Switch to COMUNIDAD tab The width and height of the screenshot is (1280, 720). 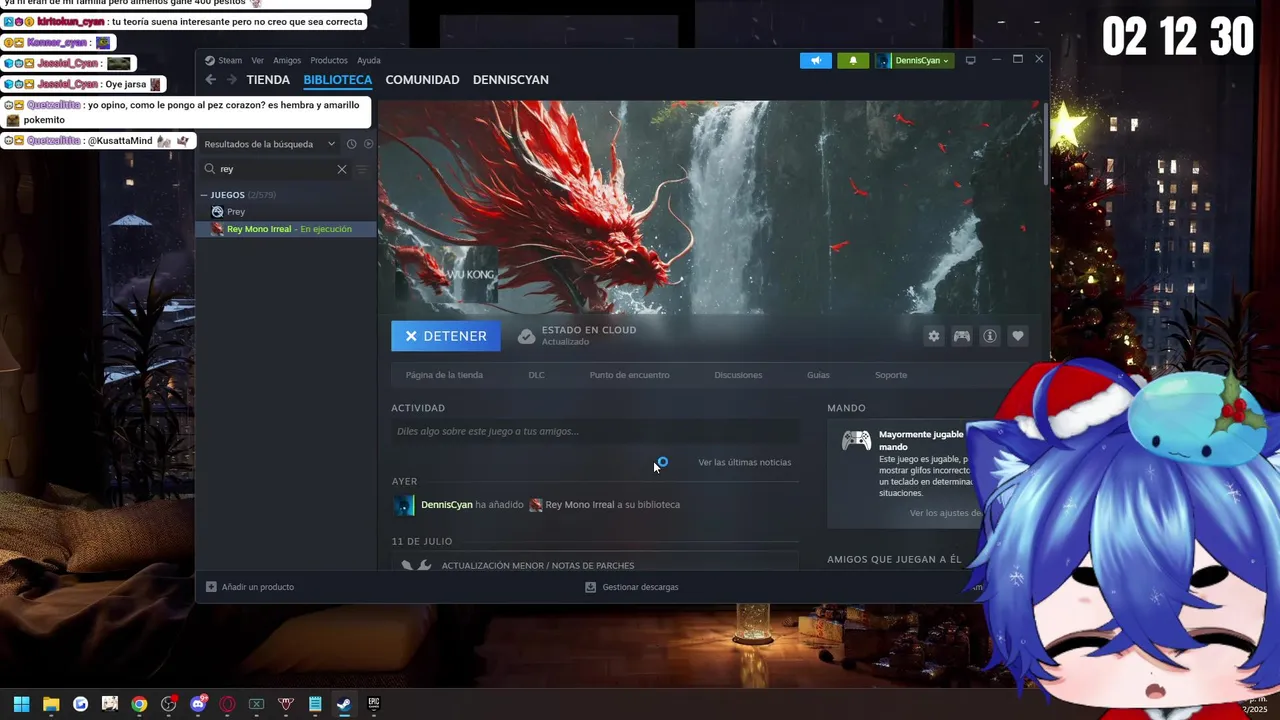click(422, 80)
